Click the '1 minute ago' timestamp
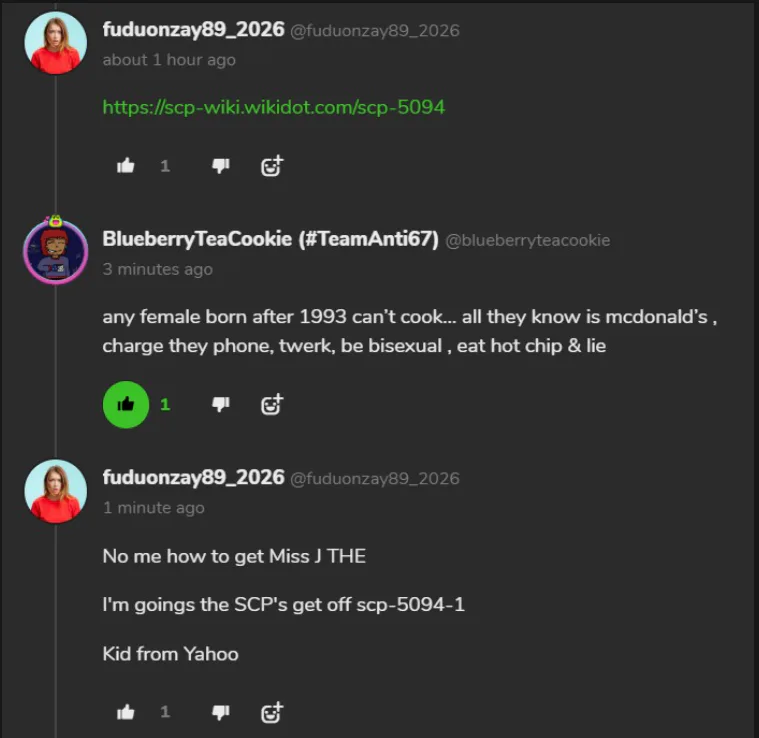 coord(153,508)
